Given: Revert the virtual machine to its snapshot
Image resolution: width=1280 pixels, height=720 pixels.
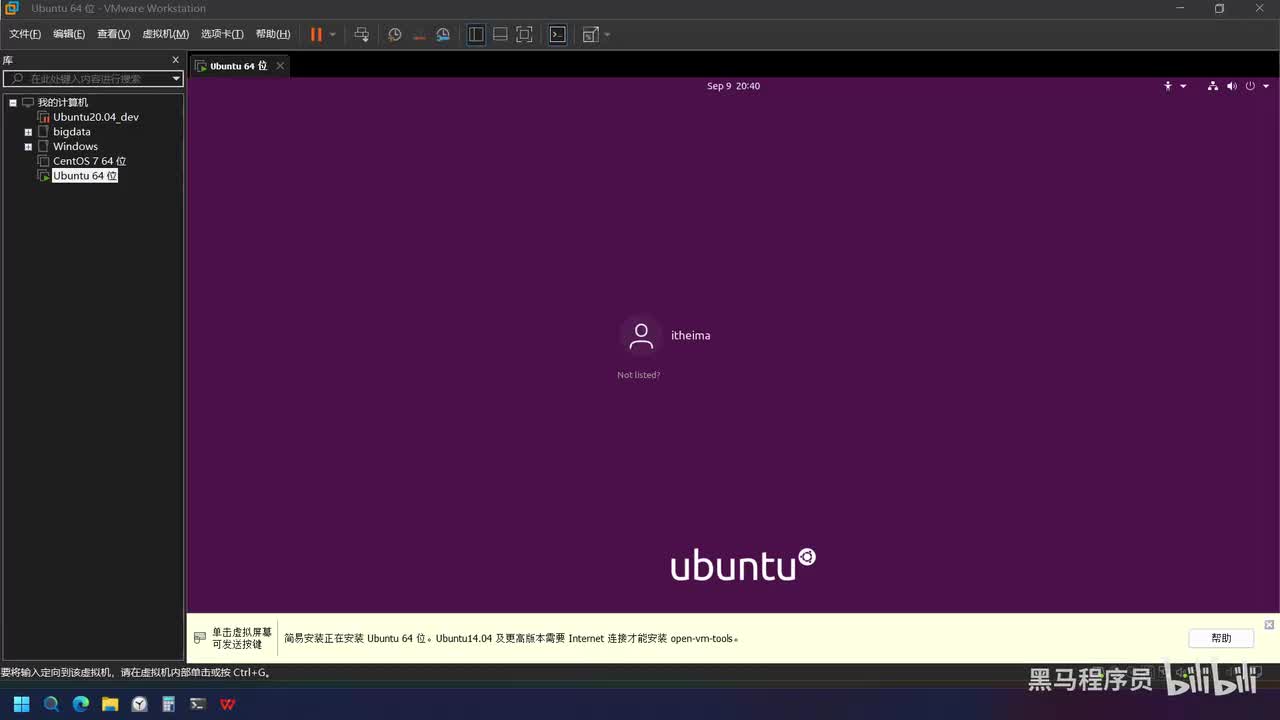Looking at the screenshot, I should coord(419,34).
